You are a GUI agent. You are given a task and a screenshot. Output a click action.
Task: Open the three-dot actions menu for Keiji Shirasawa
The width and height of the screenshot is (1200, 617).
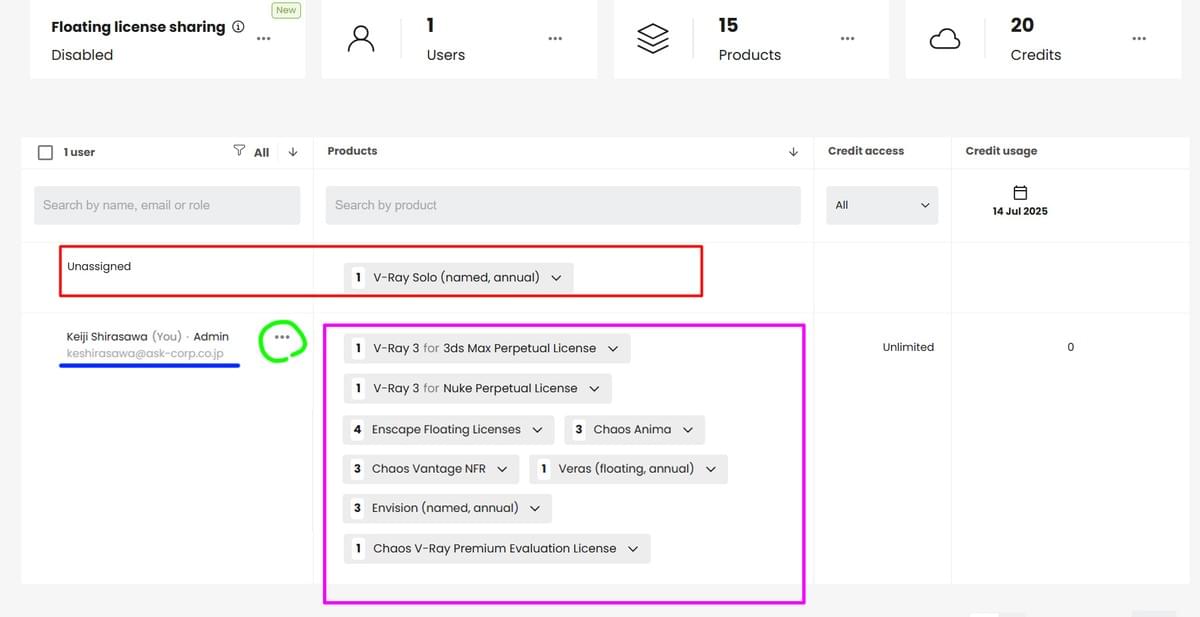coord(282,337)
